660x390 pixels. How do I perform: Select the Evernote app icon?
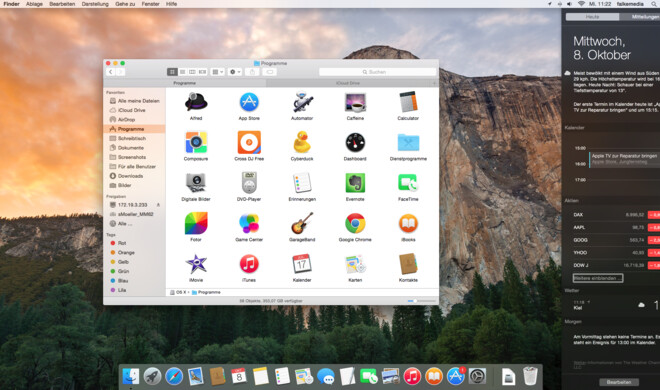coord(355,183)
